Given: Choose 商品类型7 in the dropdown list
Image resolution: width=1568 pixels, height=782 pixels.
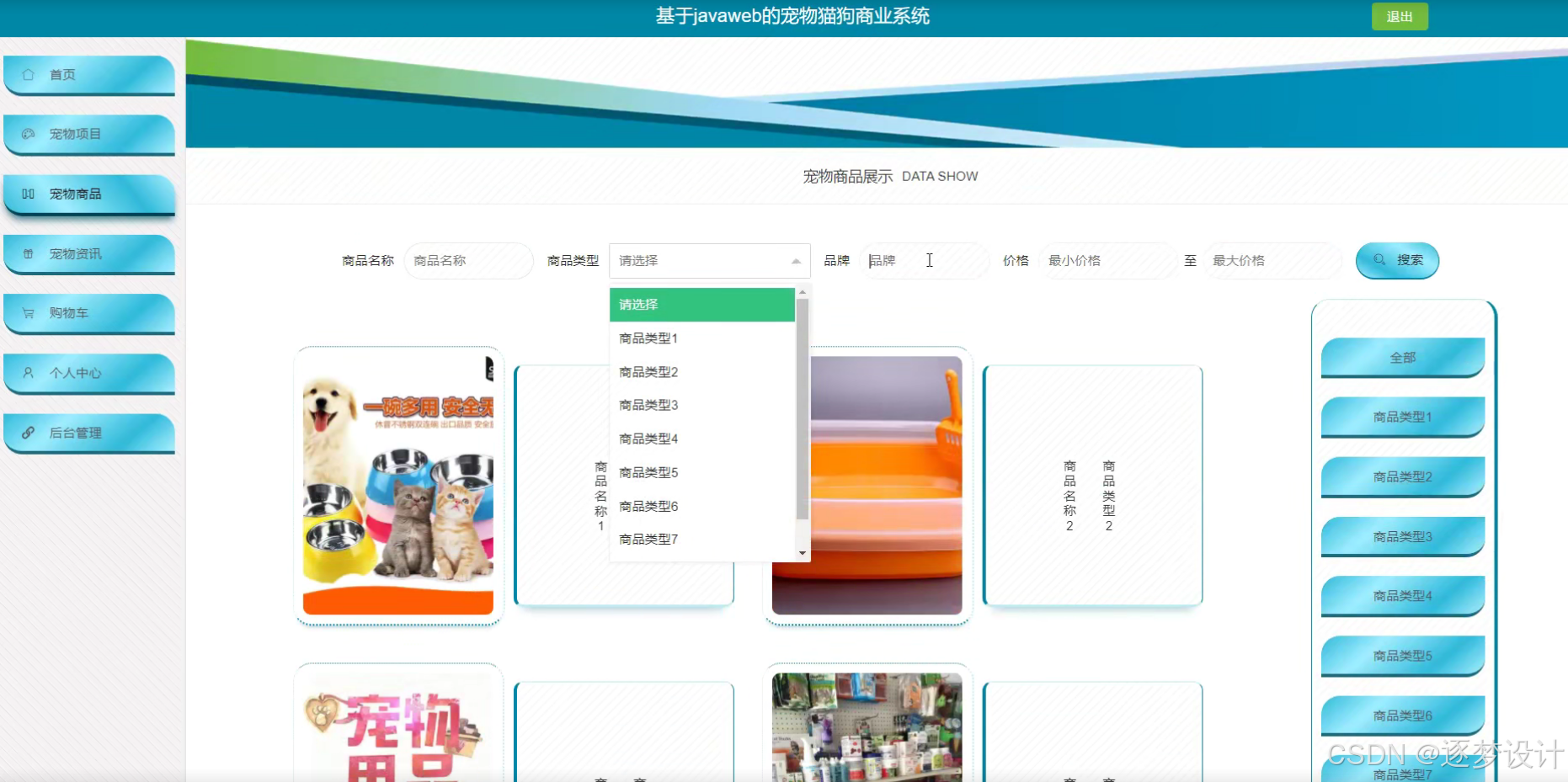Looking at the screenshot, I should point(702,539).
